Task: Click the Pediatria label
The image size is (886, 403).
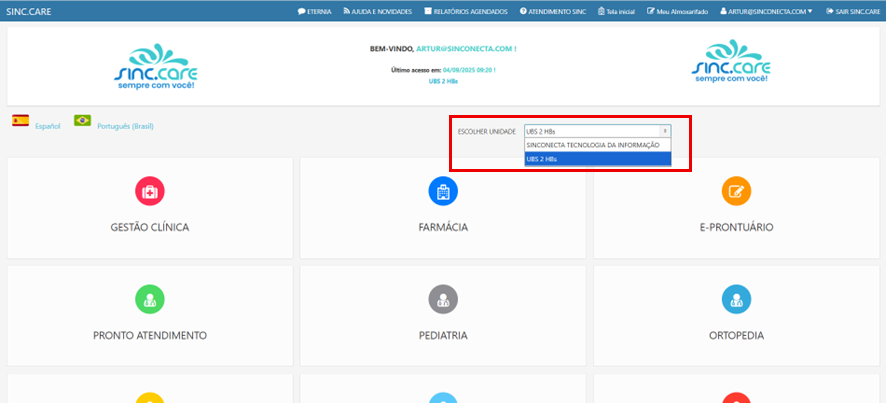Action: tap(443, 335)
